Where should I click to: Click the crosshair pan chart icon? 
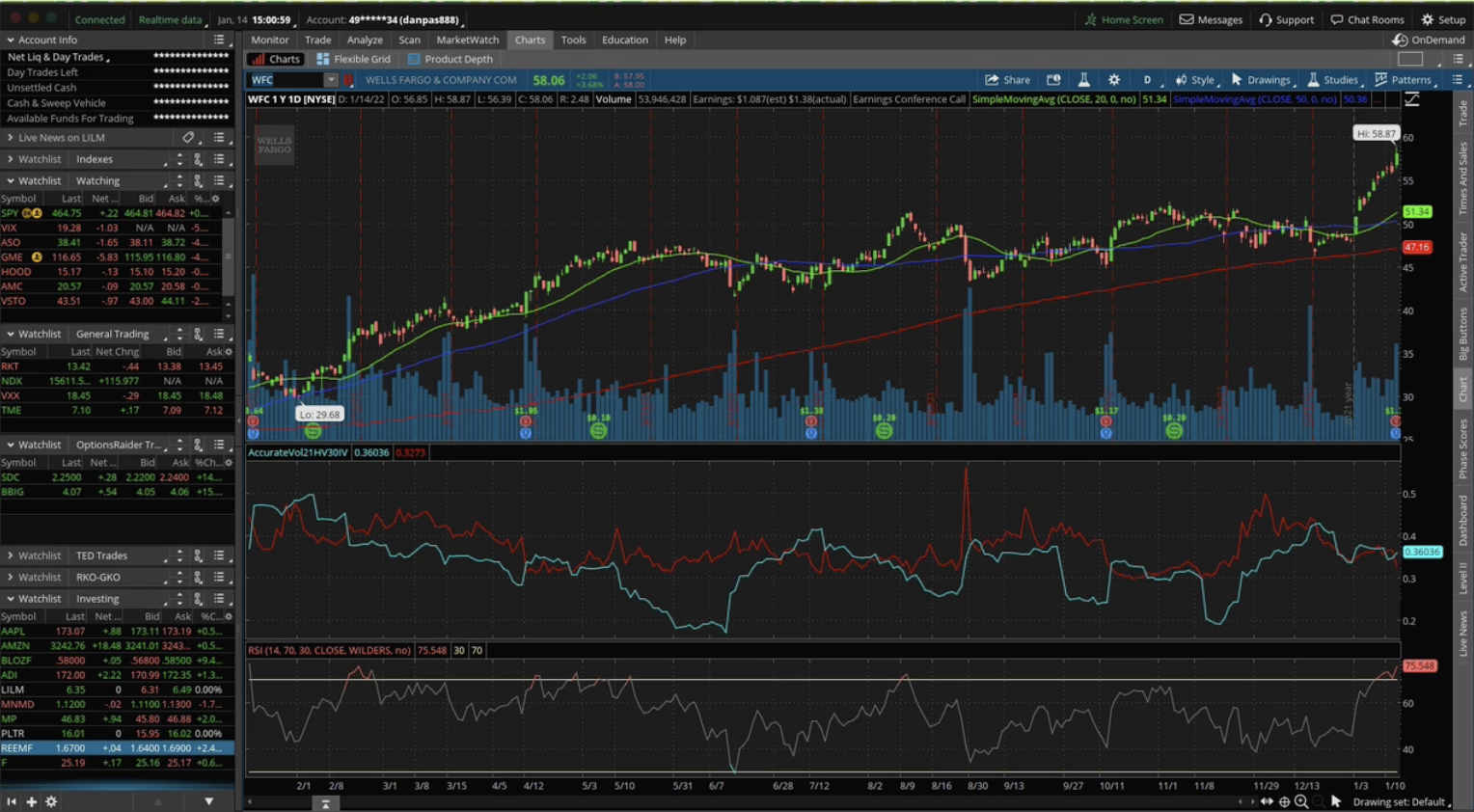click(1284, 801)
